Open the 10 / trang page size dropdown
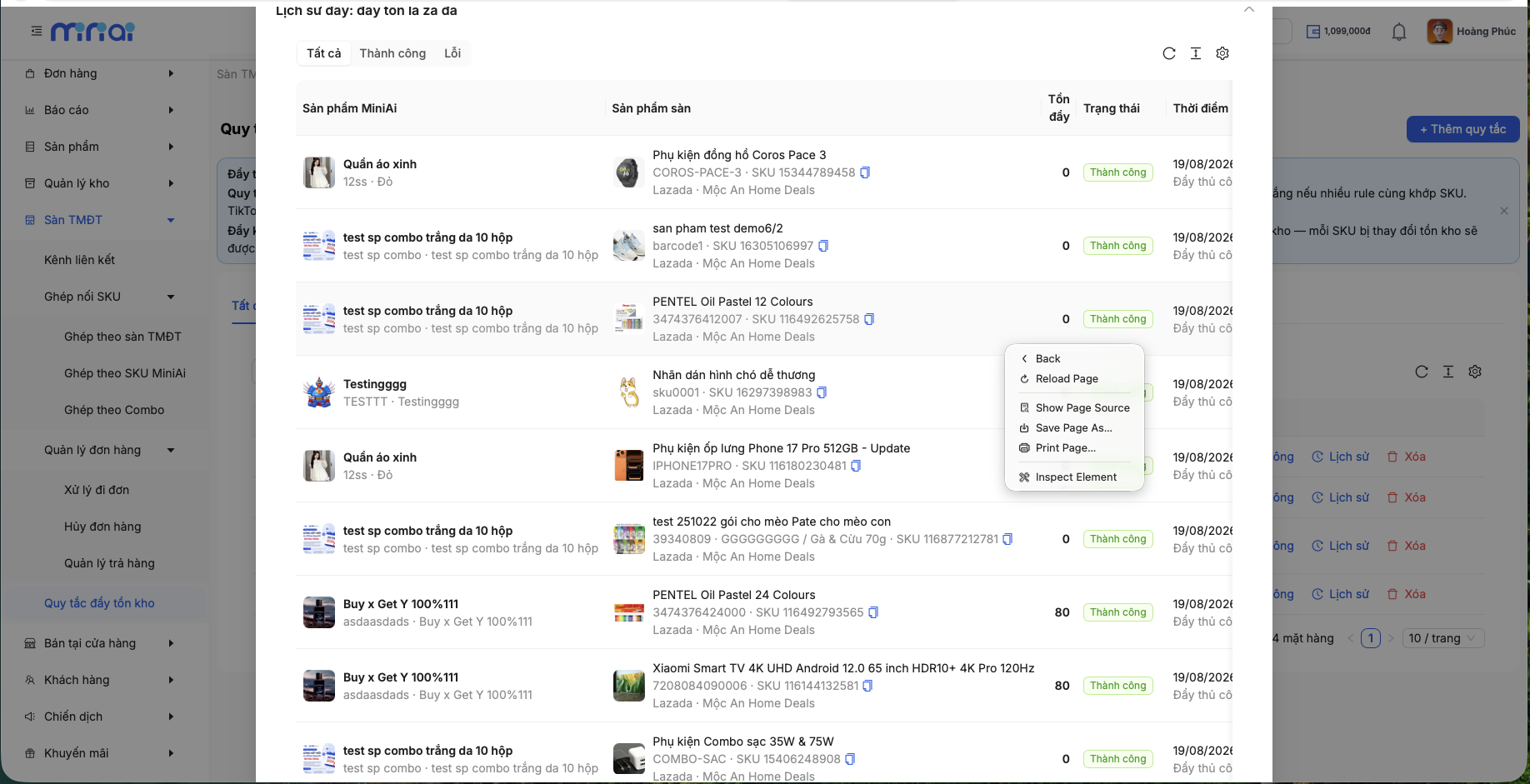Image resolution: width=1530 pixels, height=784 pixels. tap(1442, 638)
